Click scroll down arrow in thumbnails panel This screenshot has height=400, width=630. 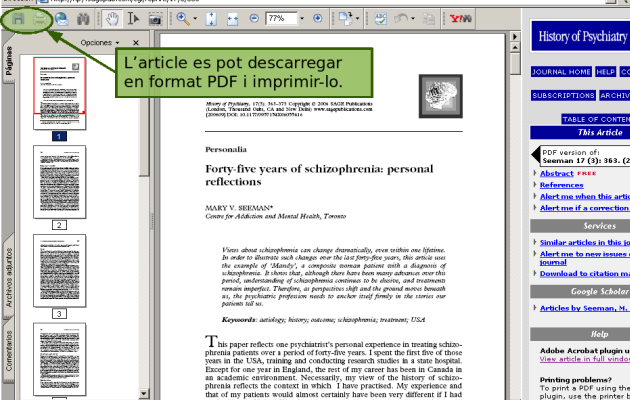click(144, 394)
